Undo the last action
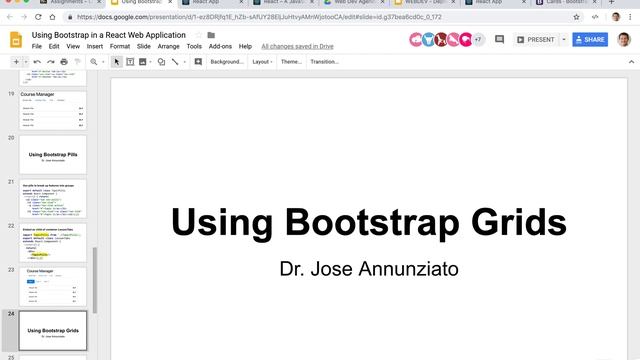Image resolution: width=640 pixels, height=360 pixels. [x=37, y=62]
